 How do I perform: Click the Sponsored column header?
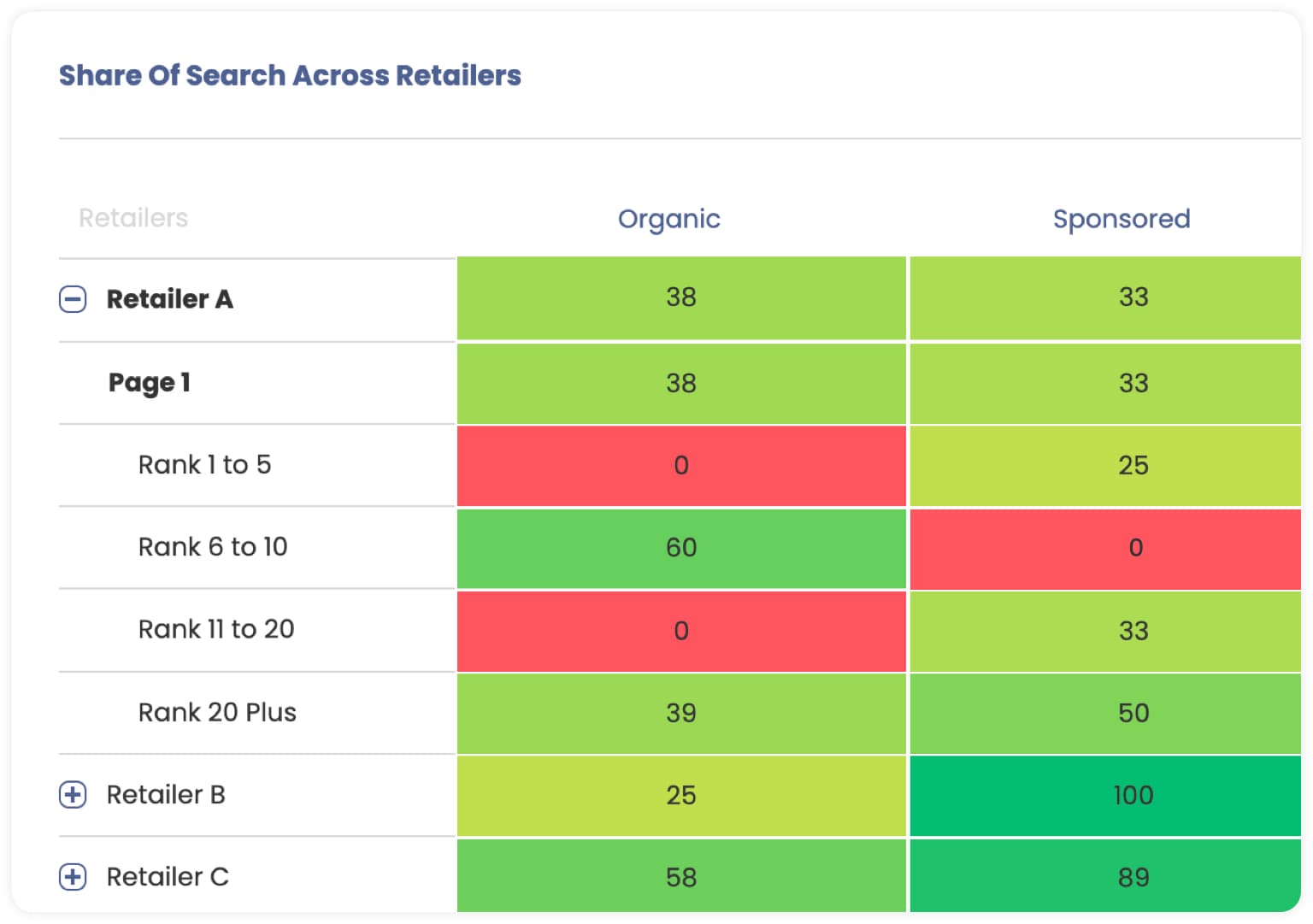click(x=1121, y=219)
